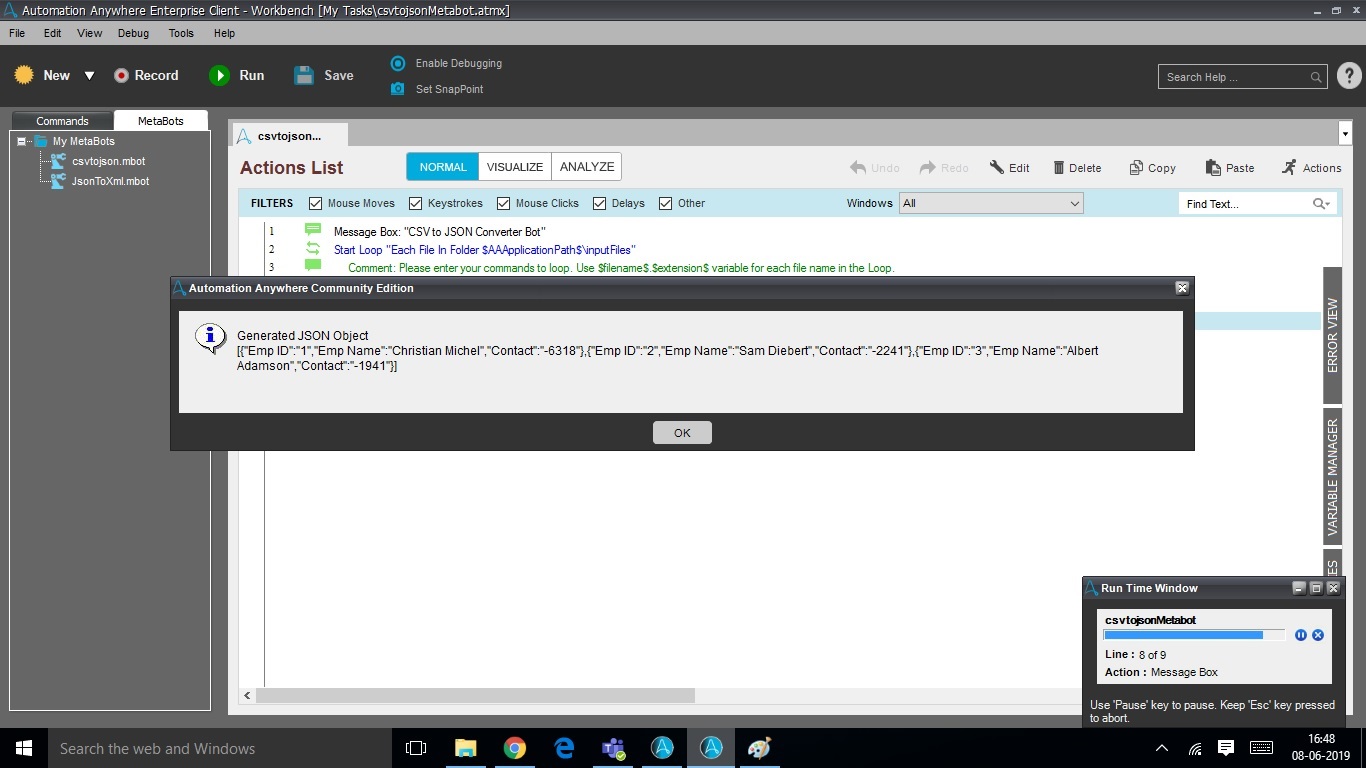Open the Help menu
Viewport: 1366px width, 768px height.
coord(224,33)
